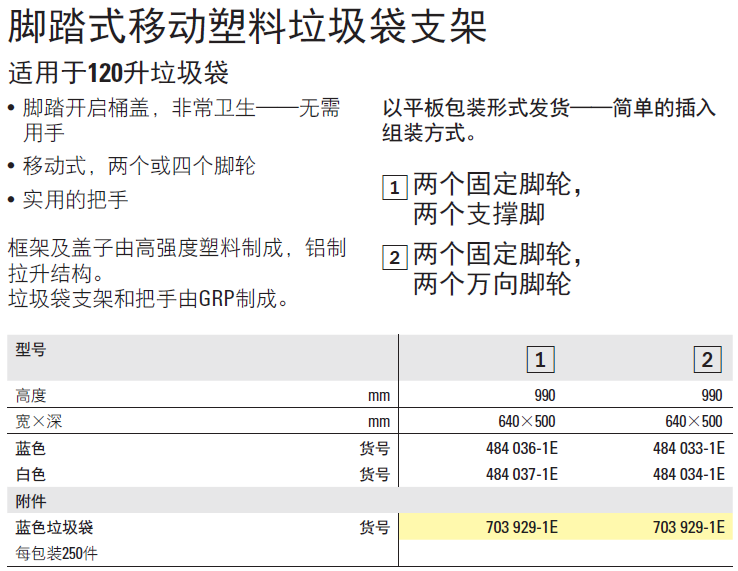Click mm unit in 高度 row
Image resolution: width=738 pixels, height=571 pixels.
point(379,396)
